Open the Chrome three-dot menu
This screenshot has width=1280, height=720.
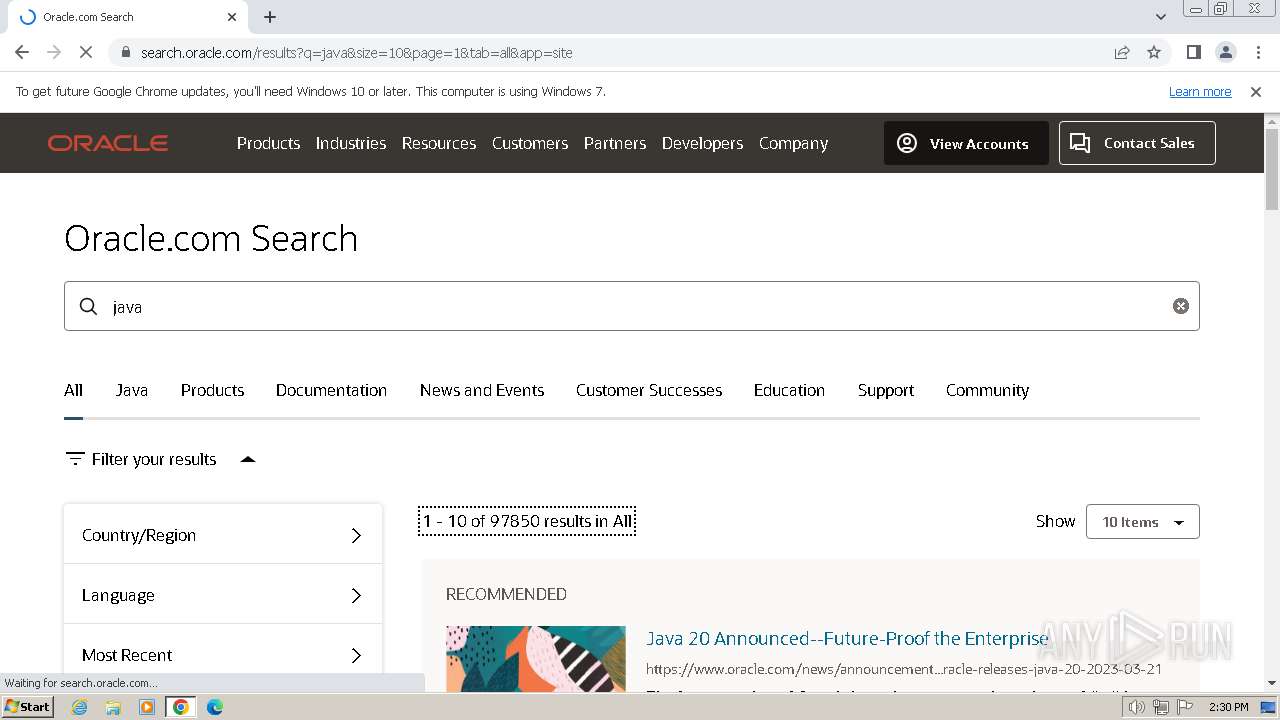click(x=1258, y=52)
